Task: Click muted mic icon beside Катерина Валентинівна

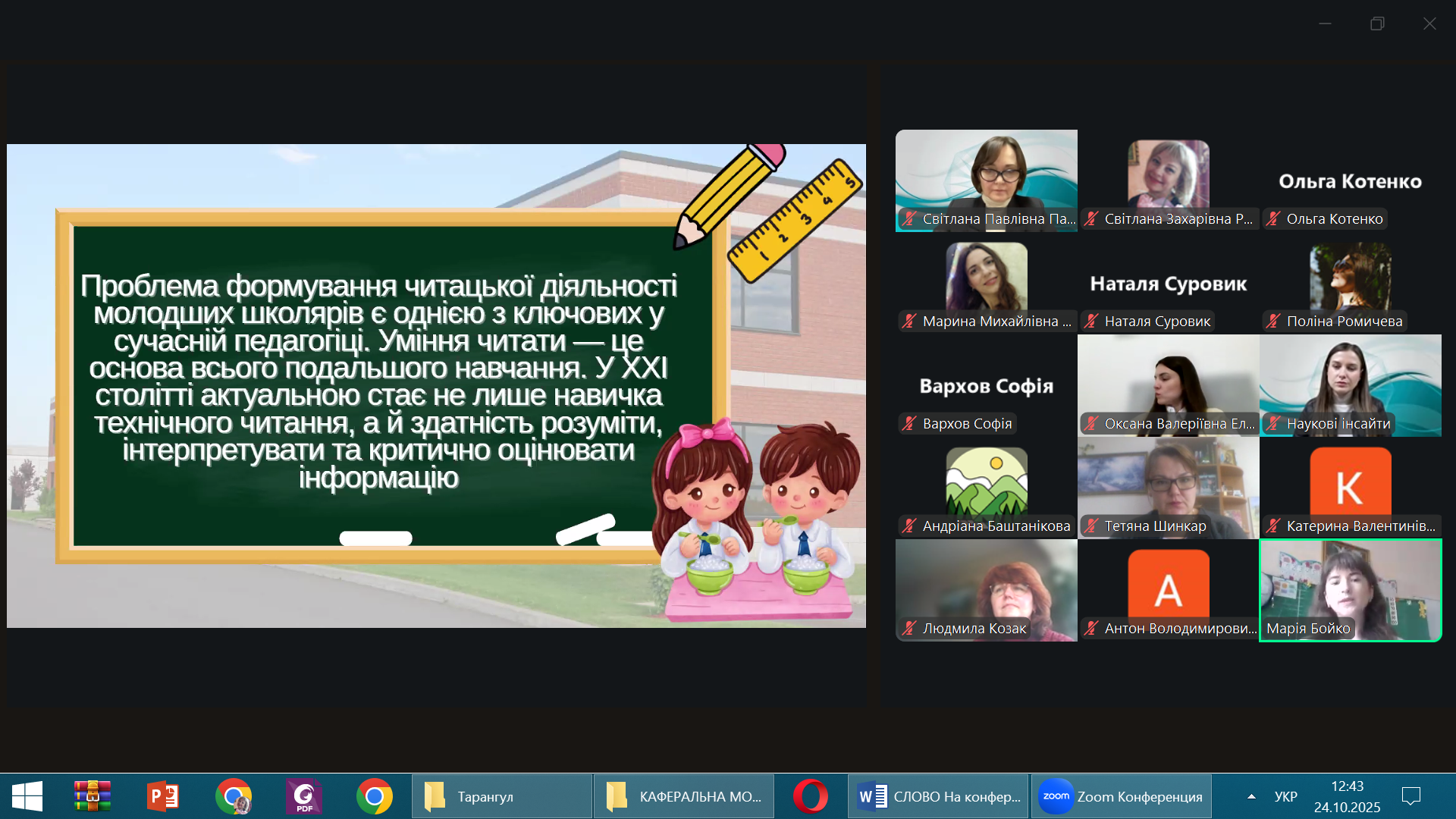Action: point(1273,526)
